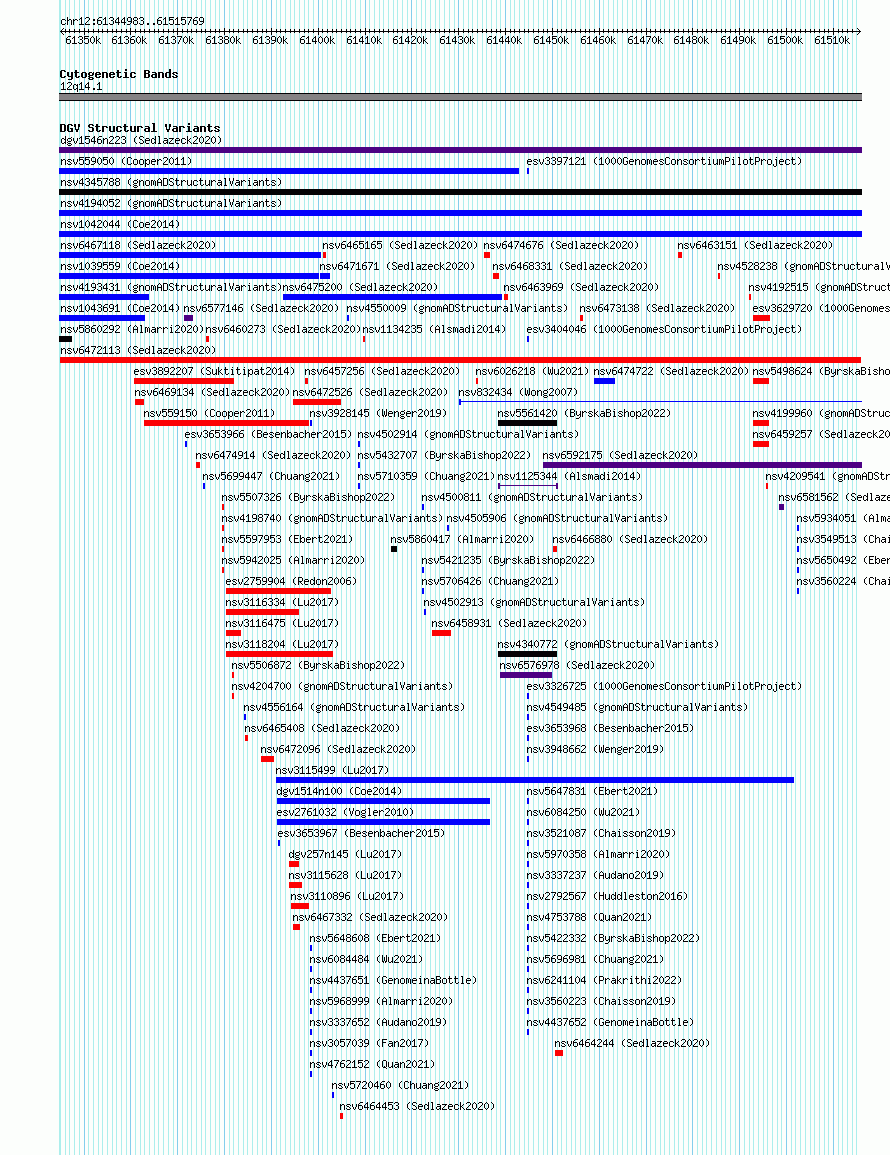The height and width of the screenshot is (1155, 890).
Task: Click nsv6465165 (Sedlazeck2020) label
Action: pyautogui.click(x=400, y=245)
